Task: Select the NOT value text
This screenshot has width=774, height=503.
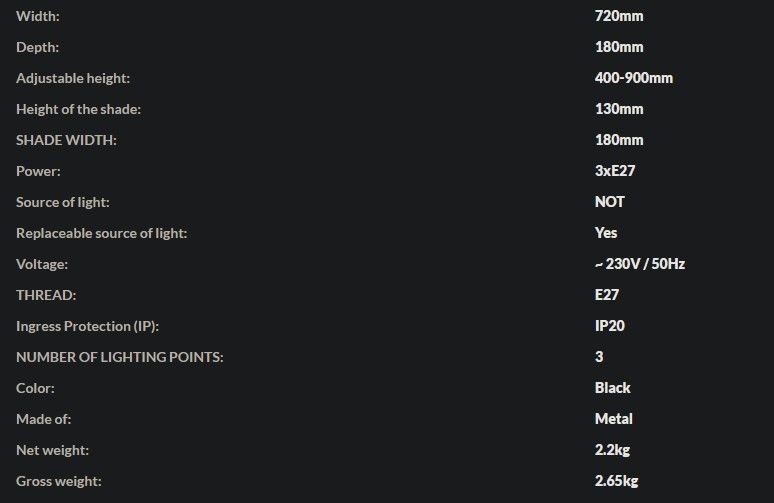Action: tap(610, 202)
